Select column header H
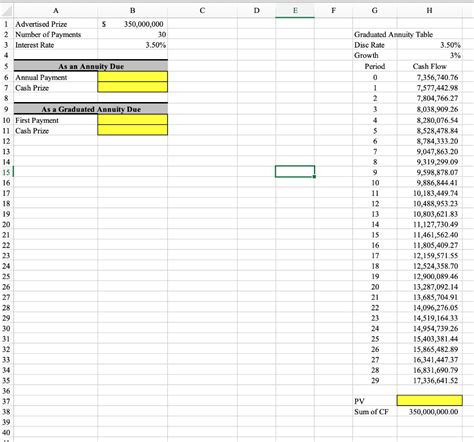Viewport: 474px width, 442px height. pyautogui.click(x=429, y=10)
